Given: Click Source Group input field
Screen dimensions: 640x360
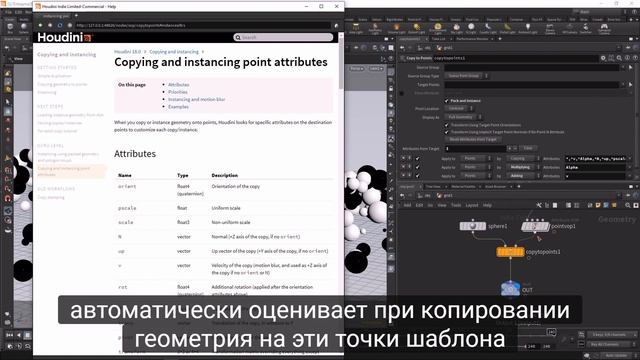Looking at the screenshot, I should (532, 67).
